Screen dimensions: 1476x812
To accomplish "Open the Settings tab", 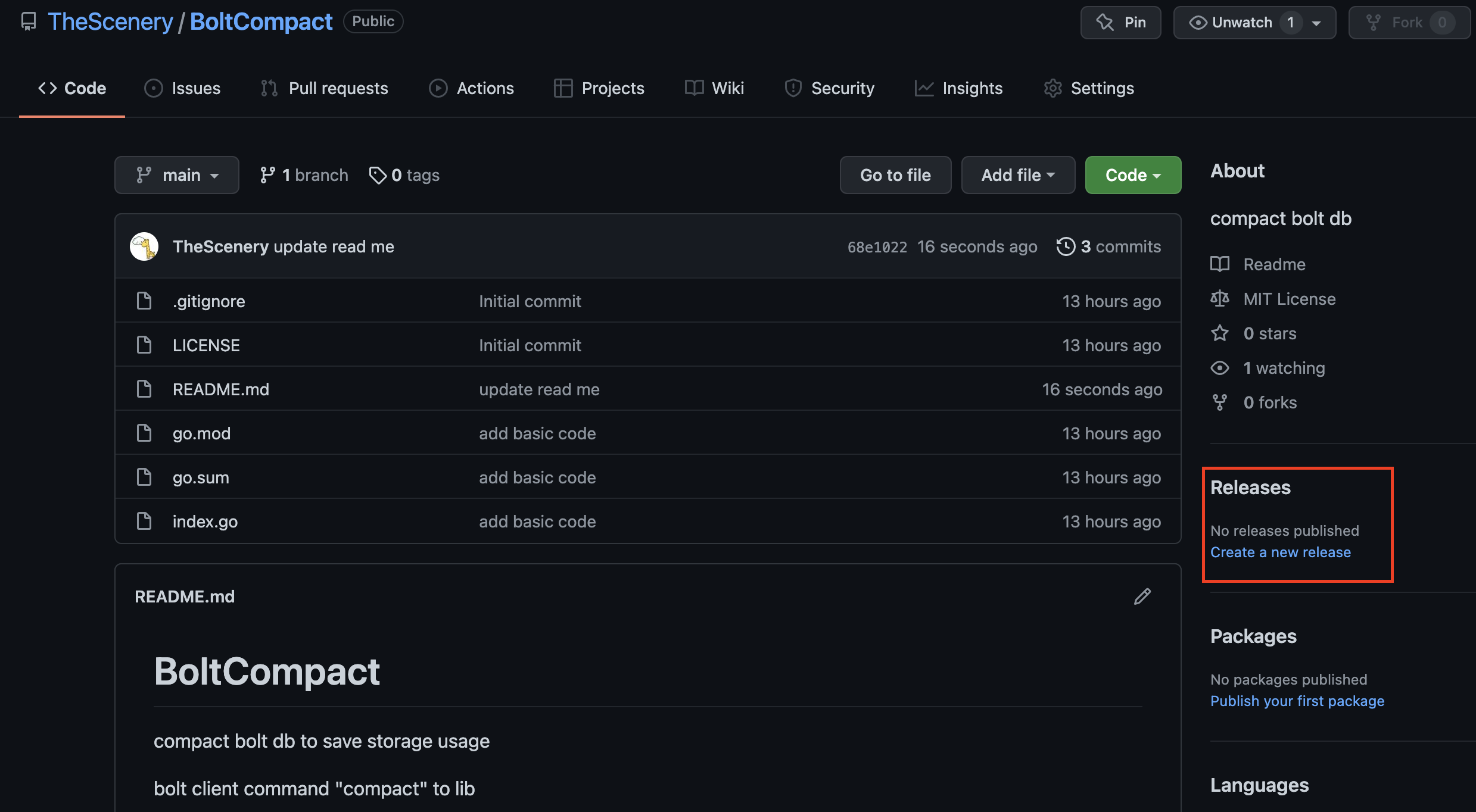I will (1089, 88).
